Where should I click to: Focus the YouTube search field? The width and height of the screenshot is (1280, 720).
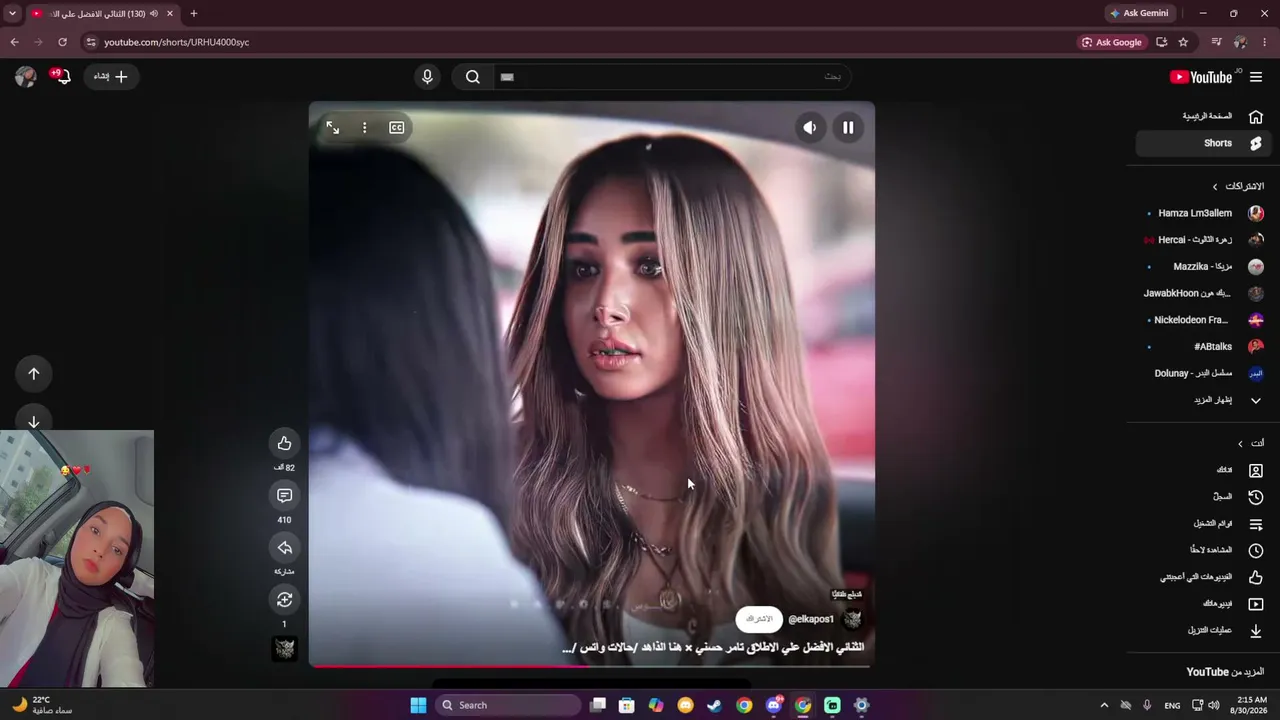(x=672, y=77)
